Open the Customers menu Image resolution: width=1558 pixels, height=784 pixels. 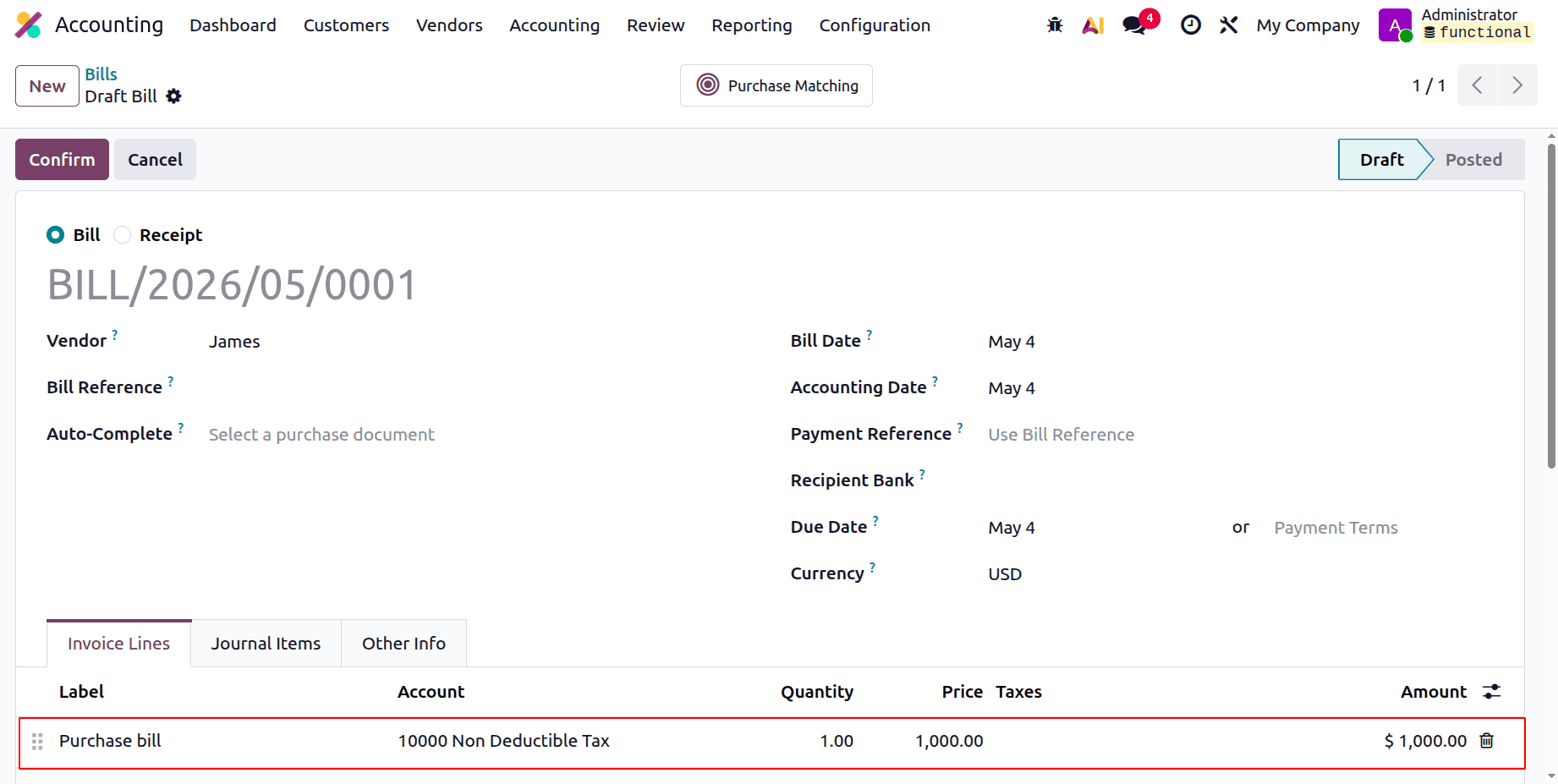click(346, 25)
